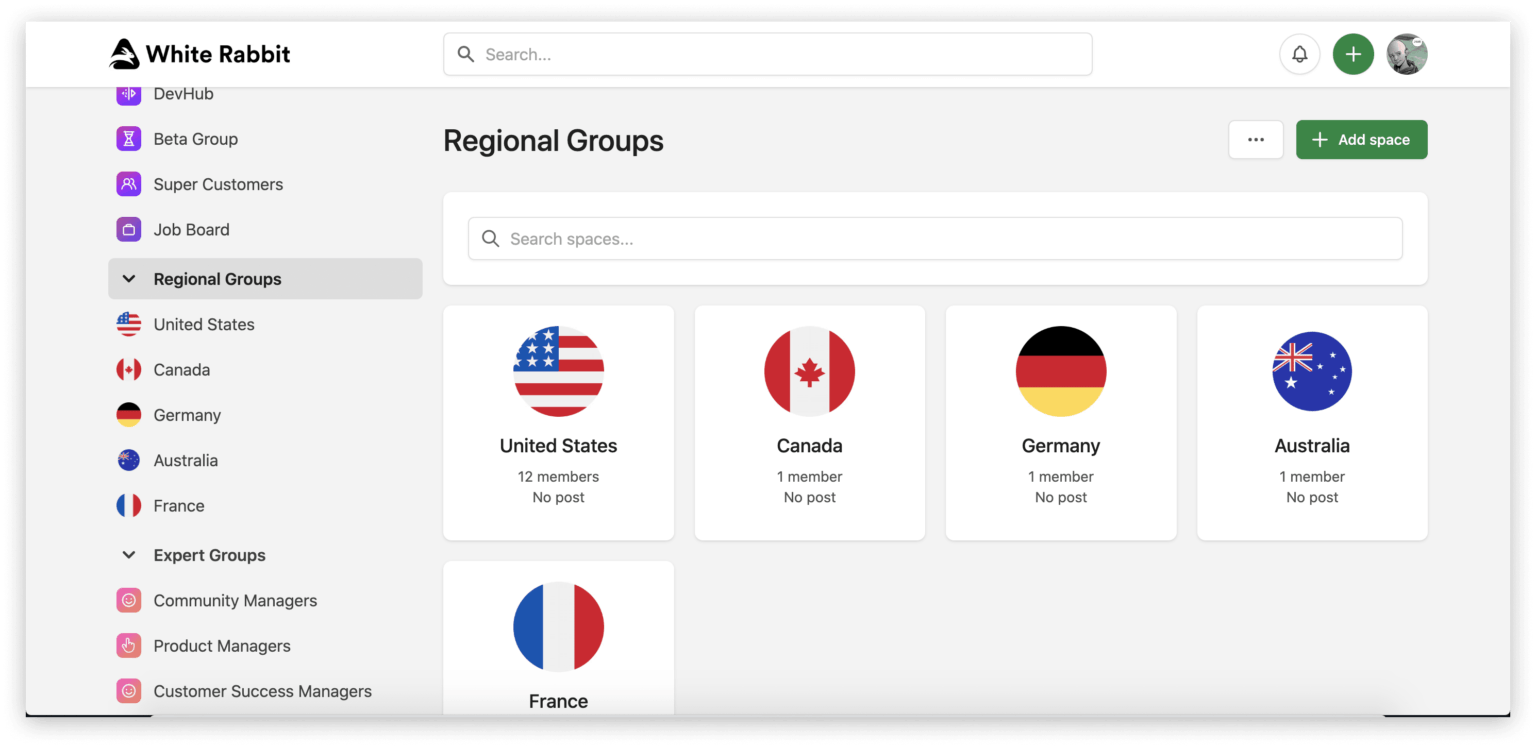Click '1 member' on Canada card

[810, 477]
